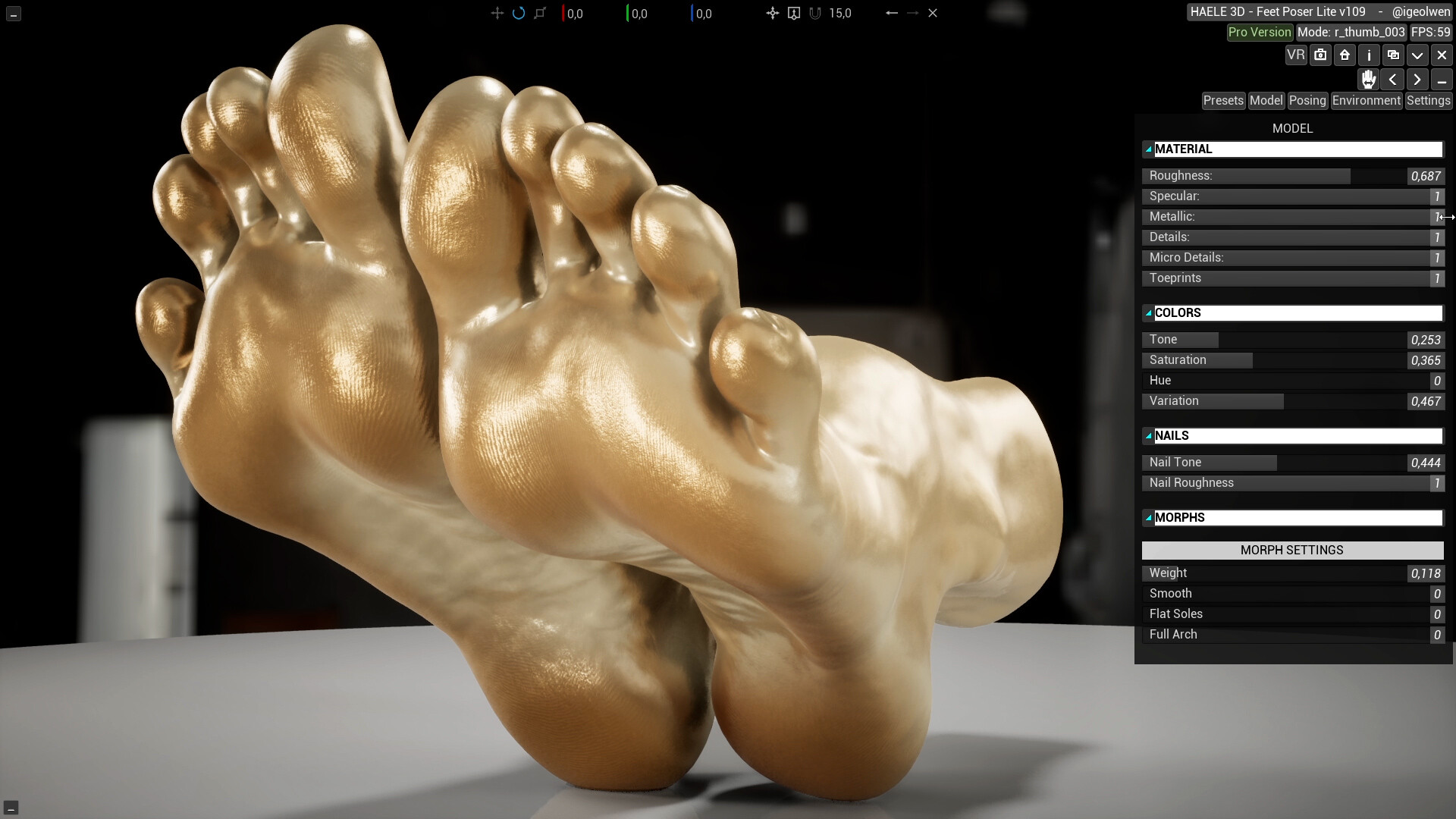The image size is (1456, 819).
Task: Collapse the MATERIAL section
Action: (1148, 149)
